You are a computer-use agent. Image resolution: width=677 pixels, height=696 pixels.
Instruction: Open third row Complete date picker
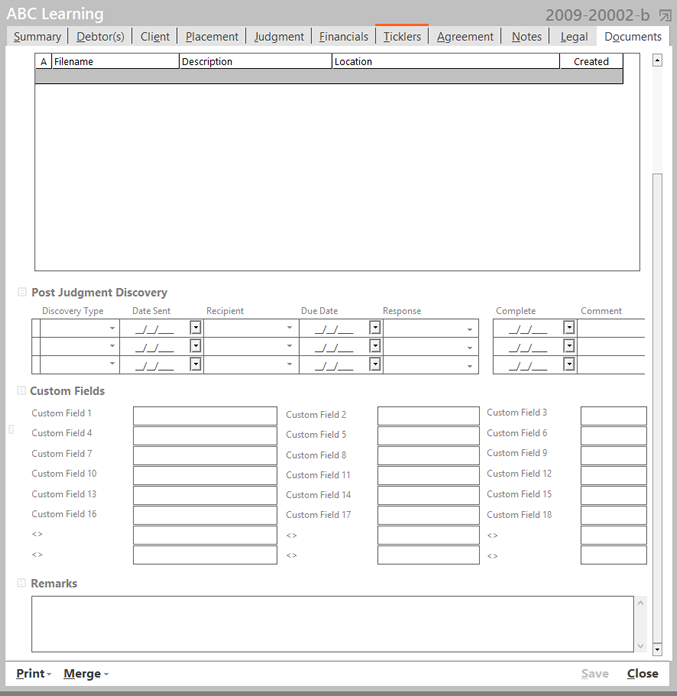[569, 364]
